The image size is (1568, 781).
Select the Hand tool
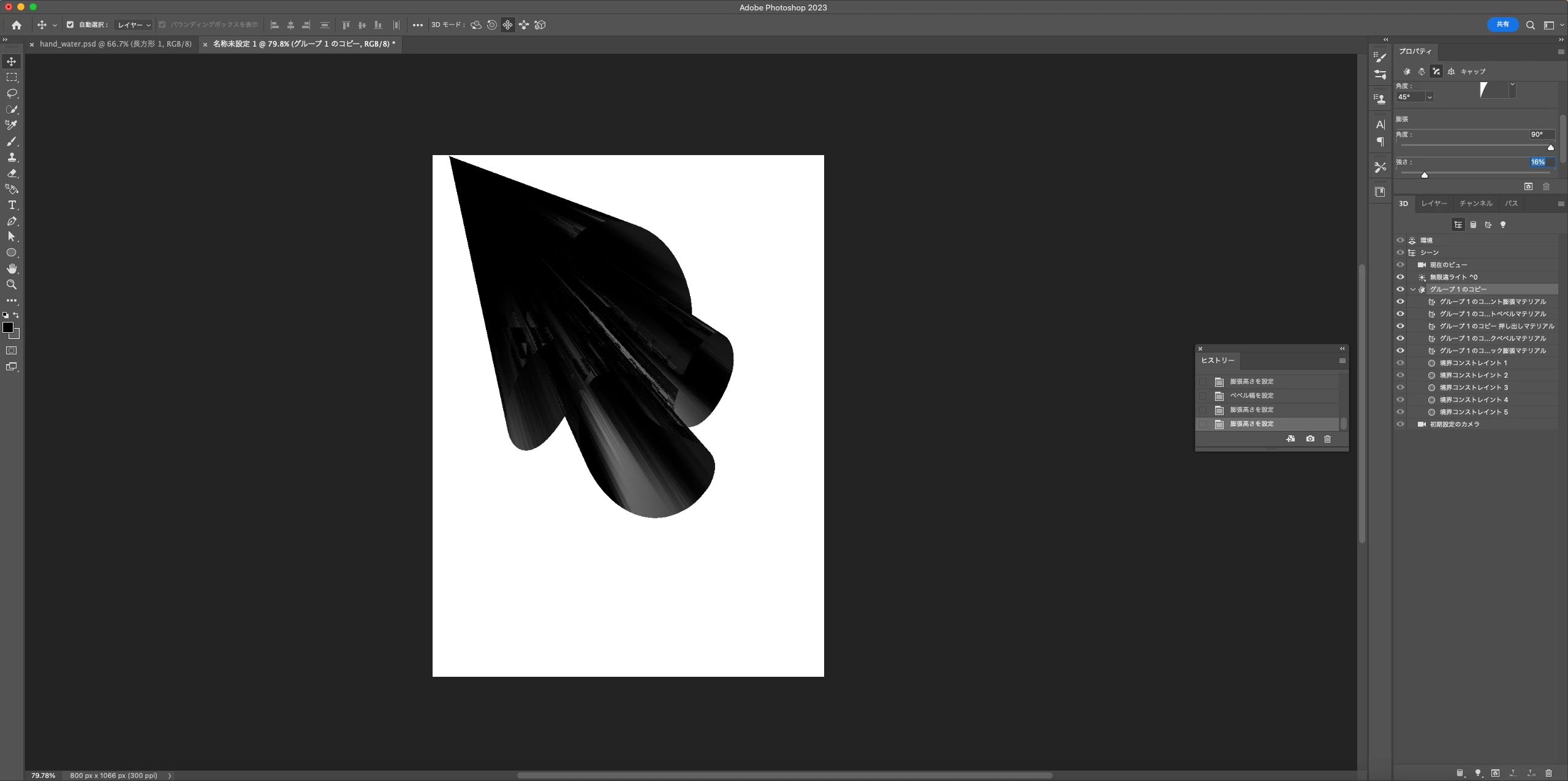tap(12, 269)
